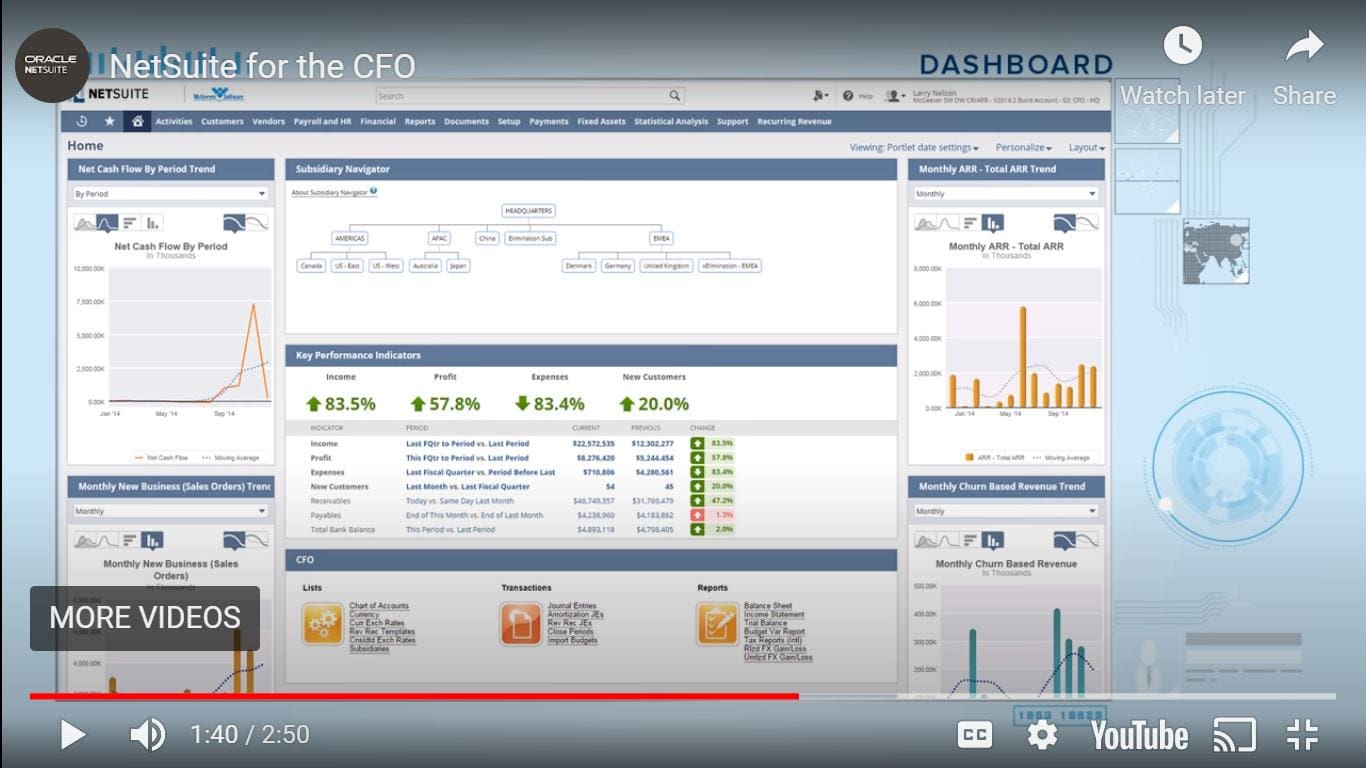The width and height of the screenshot is (1366, 768).
Task: Play the video
Action: [72, 735]
